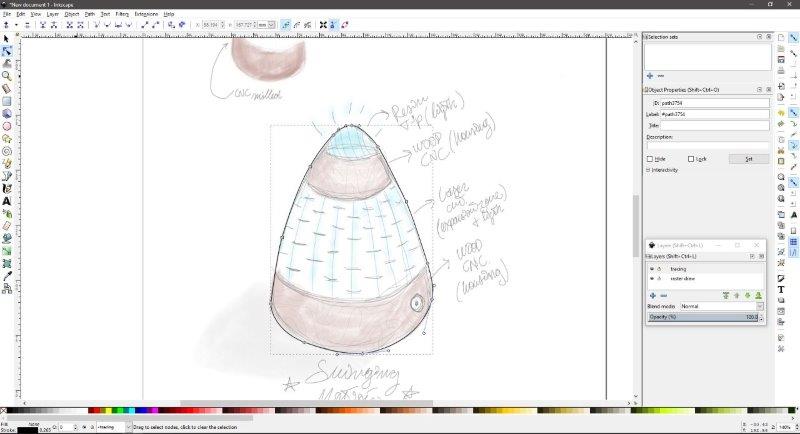Viewport: 800px width, 434px height.
Task: Add a new layer with plus button
Action: (x=653, y=296)
